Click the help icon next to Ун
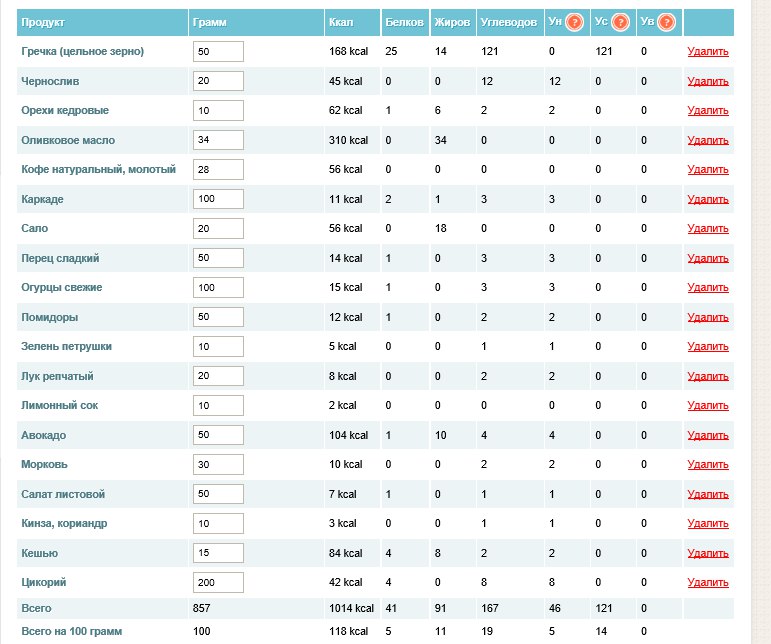Viewport: 771px width, 644px height. 574,22
